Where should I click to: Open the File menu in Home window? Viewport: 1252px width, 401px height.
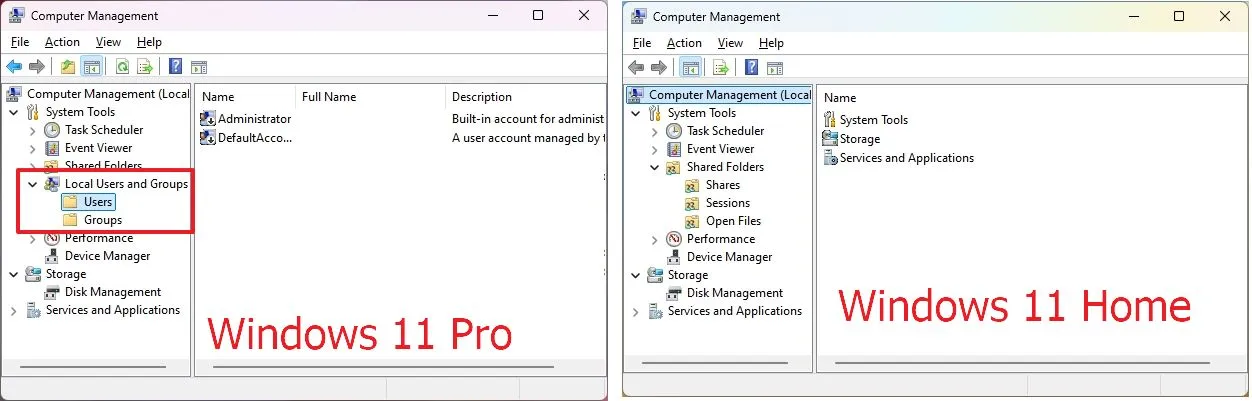click(x=642, y=43)
